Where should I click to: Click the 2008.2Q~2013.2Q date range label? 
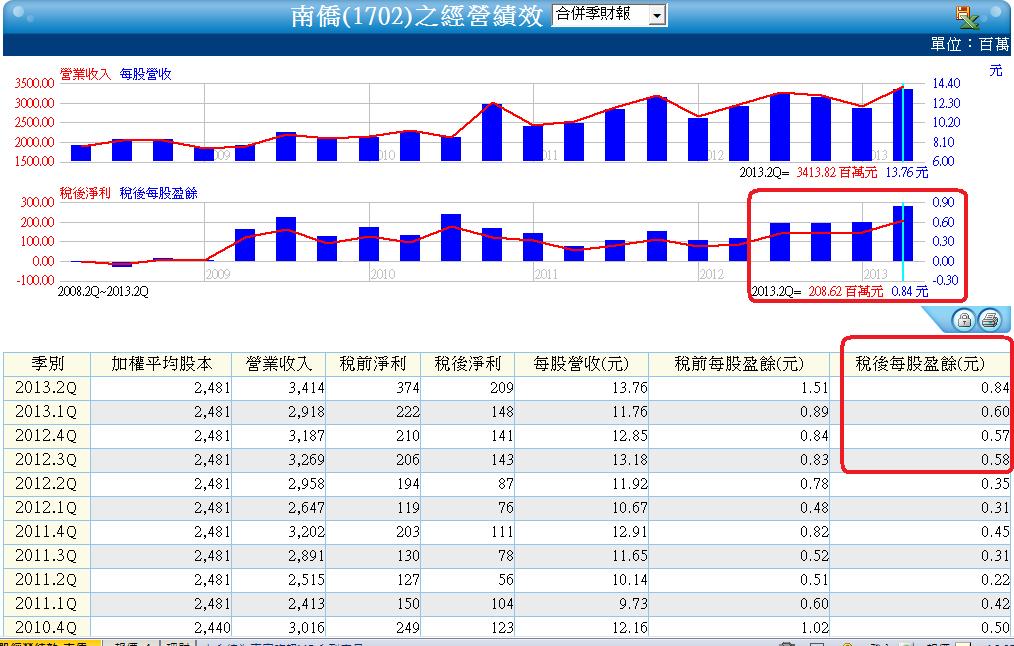(103, 292)
